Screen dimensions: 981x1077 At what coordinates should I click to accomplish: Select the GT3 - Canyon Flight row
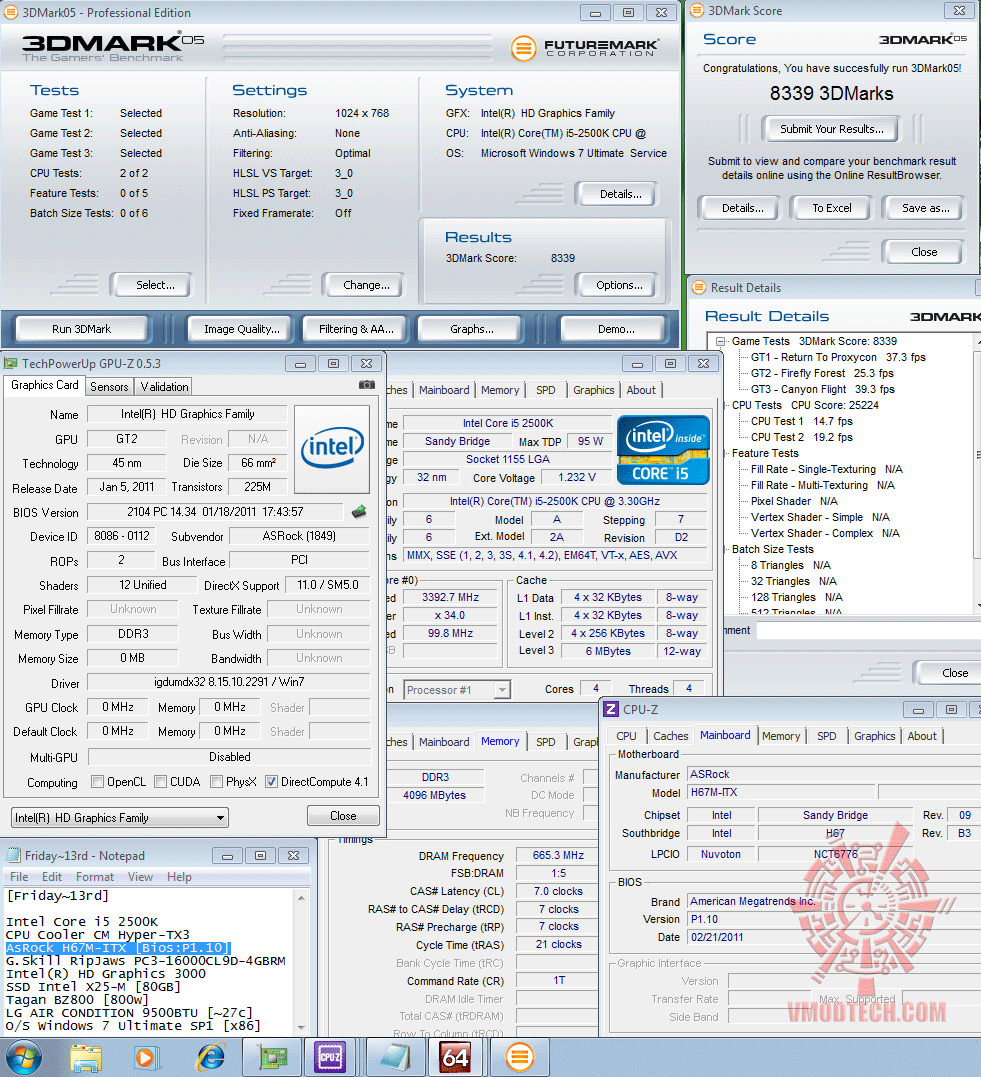[822, 389]
